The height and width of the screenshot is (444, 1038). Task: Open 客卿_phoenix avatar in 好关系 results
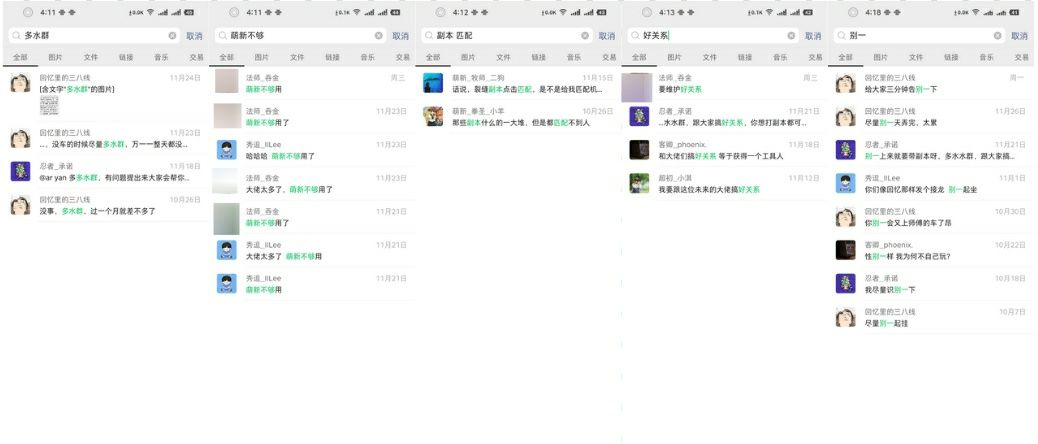(639, 150)
